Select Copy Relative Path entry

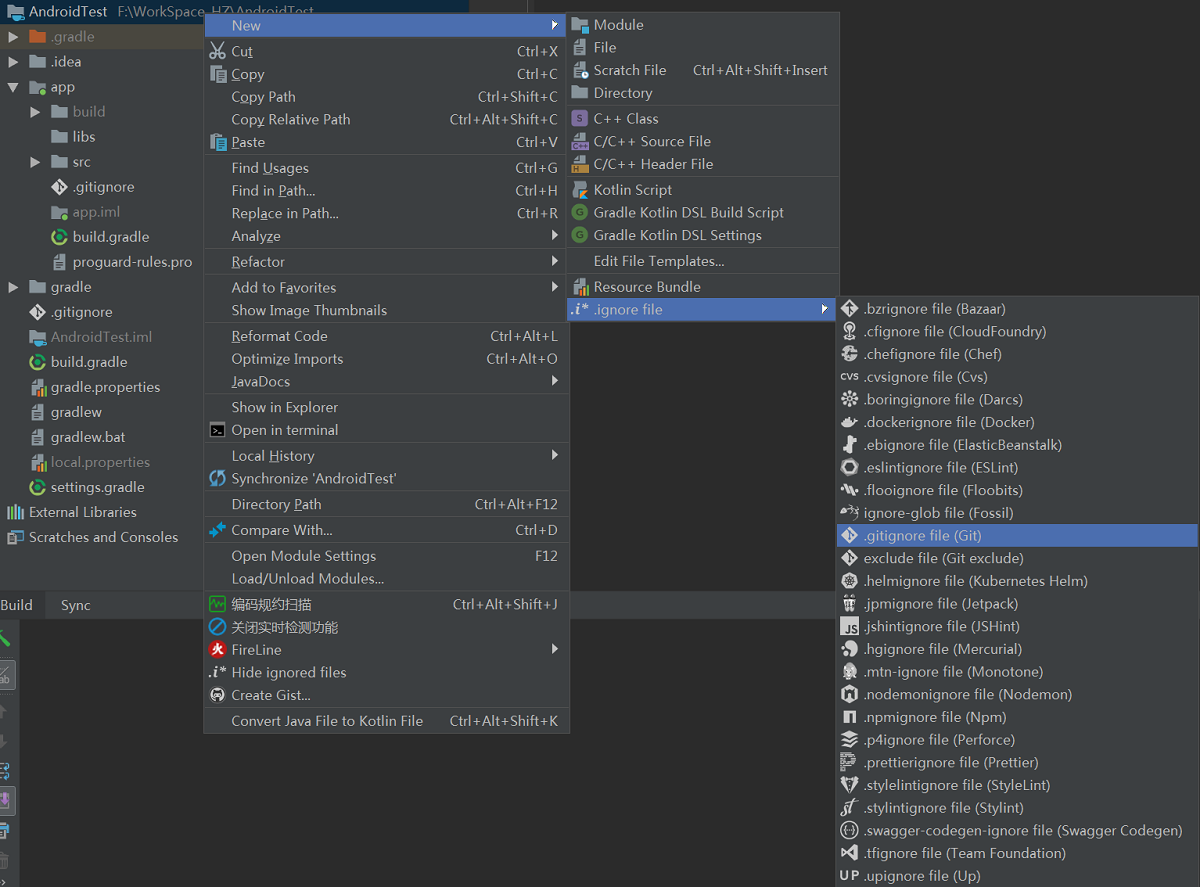click(x=386, y=119)
